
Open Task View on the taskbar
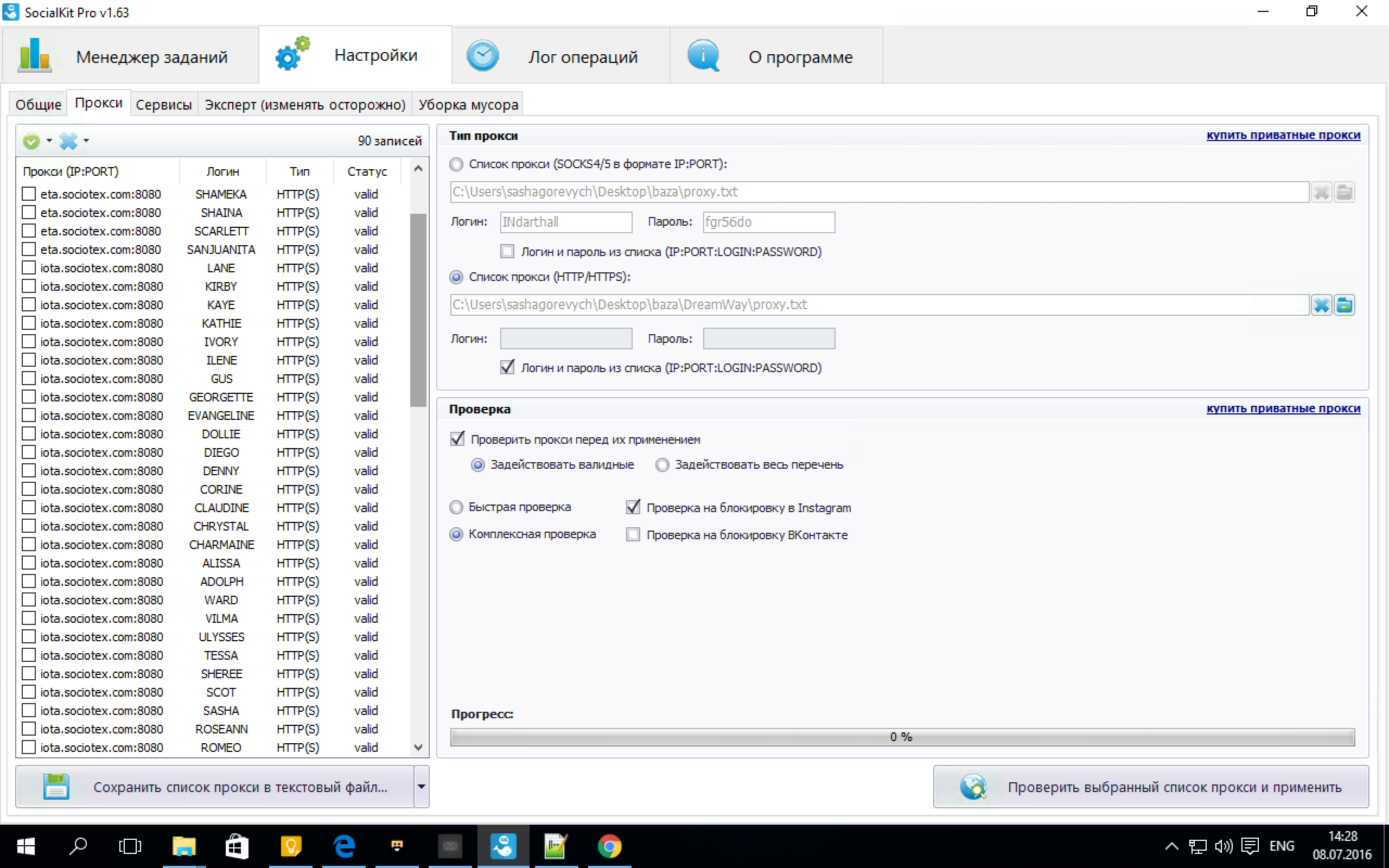(x=130, y=846)
